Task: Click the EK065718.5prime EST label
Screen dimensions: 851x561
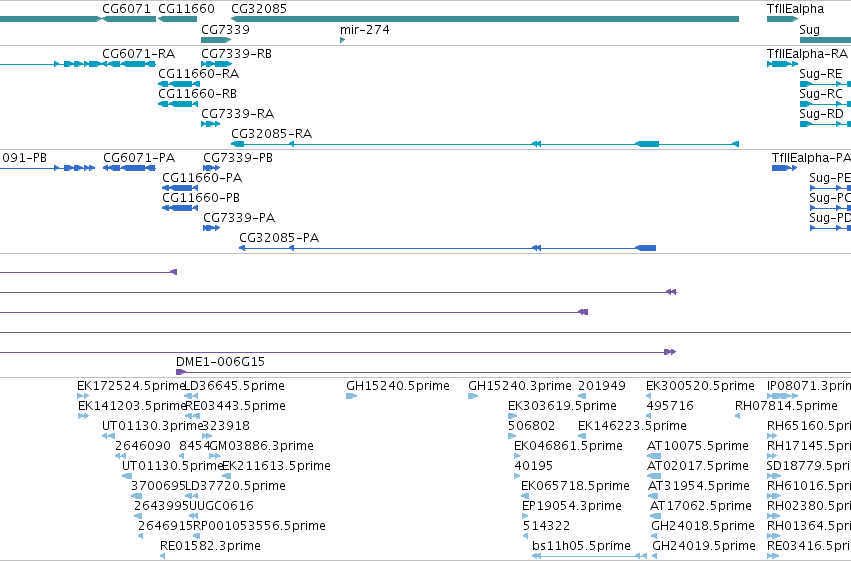Action: click(575, 486)
